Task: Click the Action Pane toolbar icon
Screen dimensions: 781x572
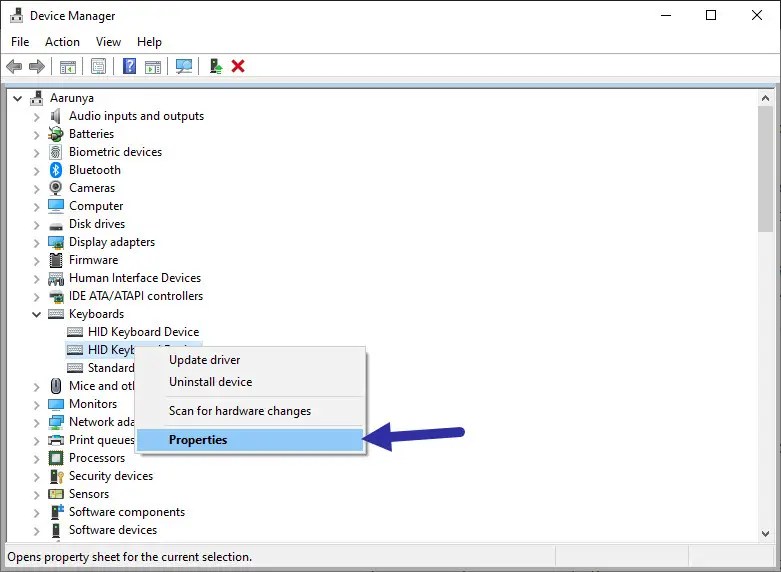Action: click(x=153, y=66)
